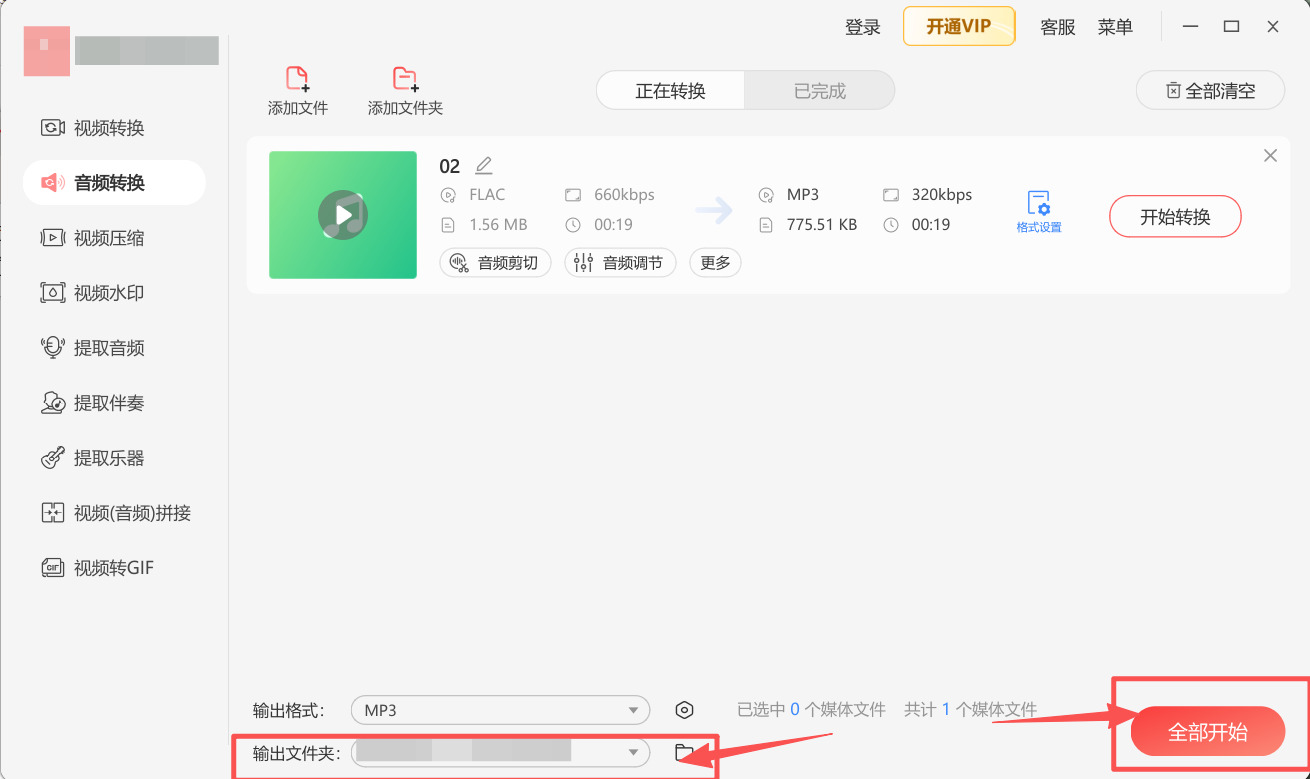Expand the 更多 options for the file
Viewport: 1310px width, 779px height.
click(715, 262)
